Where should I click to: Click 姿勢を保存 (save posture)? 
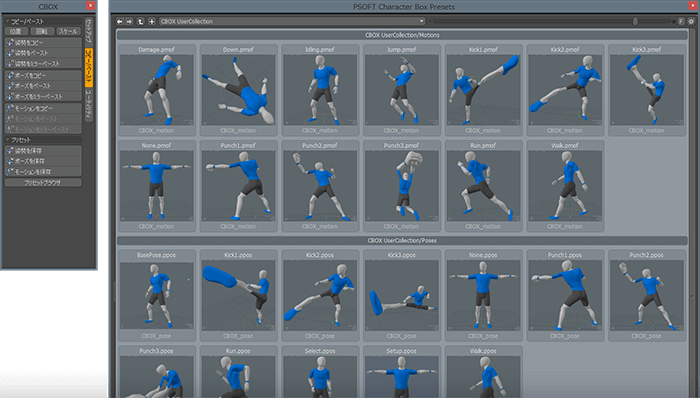pyautogui.click(x=43, y=150)
